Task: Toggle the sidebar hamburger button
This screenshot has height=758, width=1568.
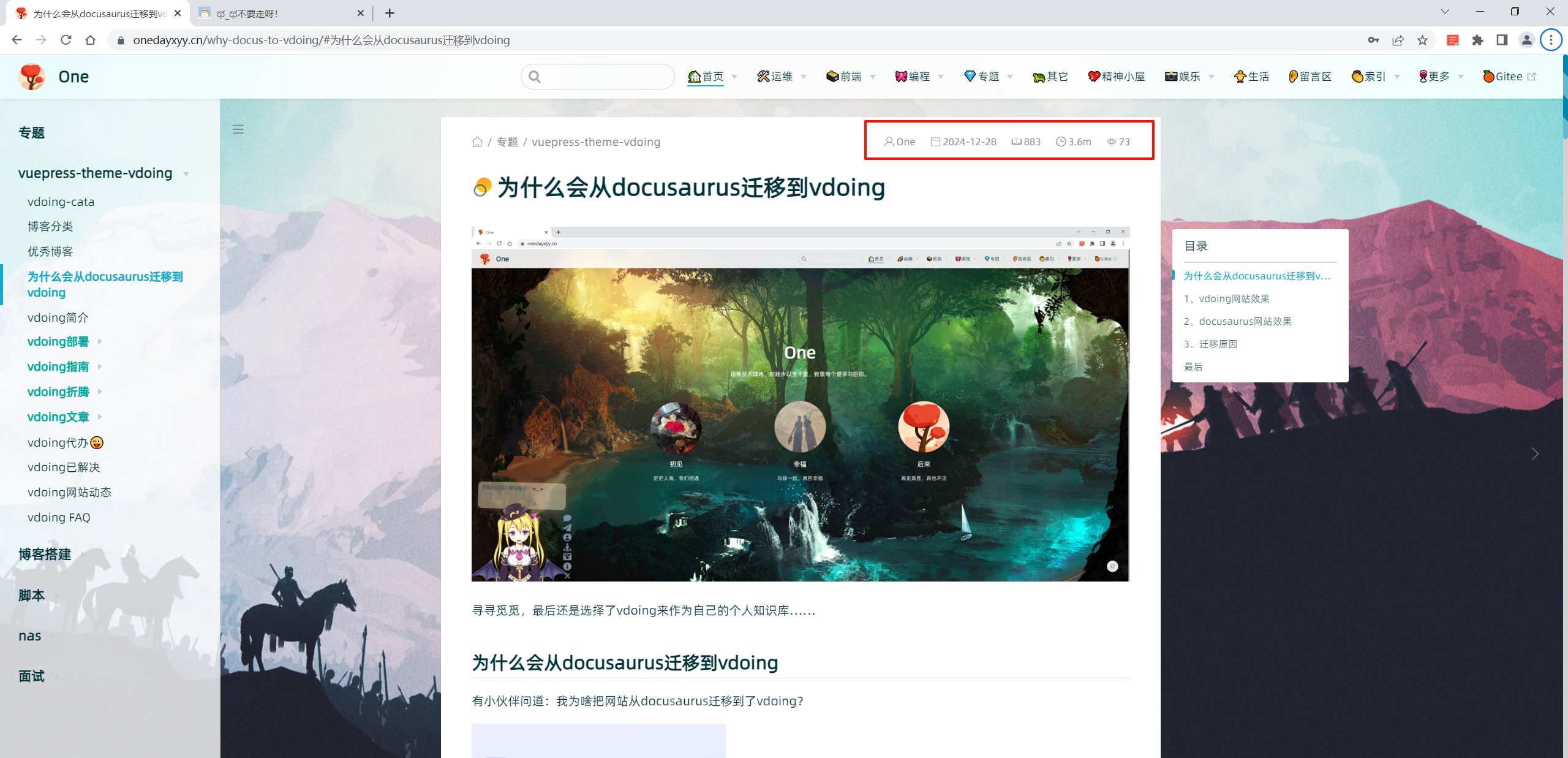Action: [x=238, y=129]
